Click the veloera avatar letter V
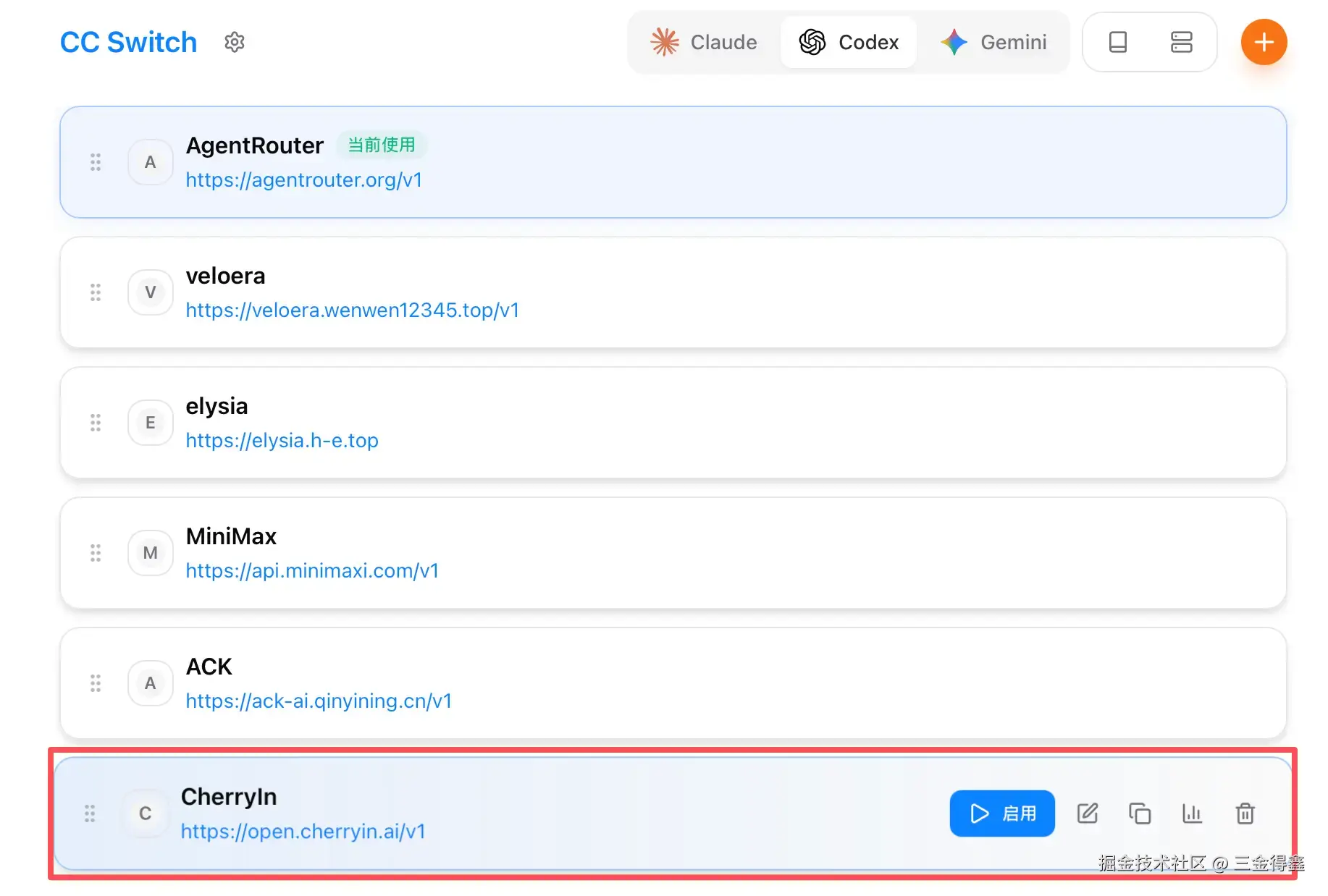 pos(150,292)
